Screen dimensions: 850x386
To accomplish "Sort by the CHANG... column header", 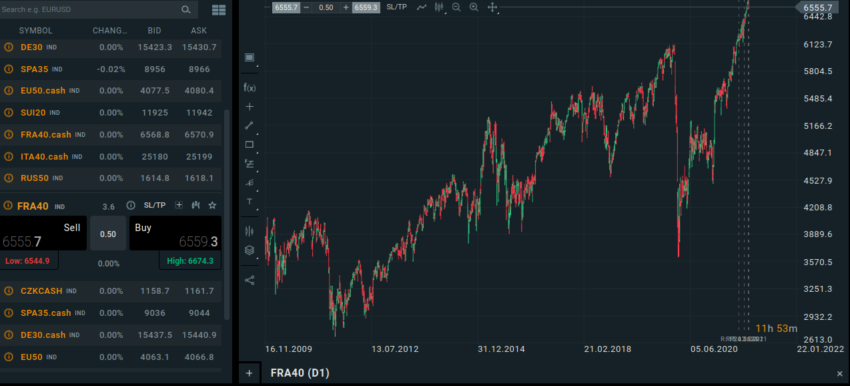I will coord(110,31).
